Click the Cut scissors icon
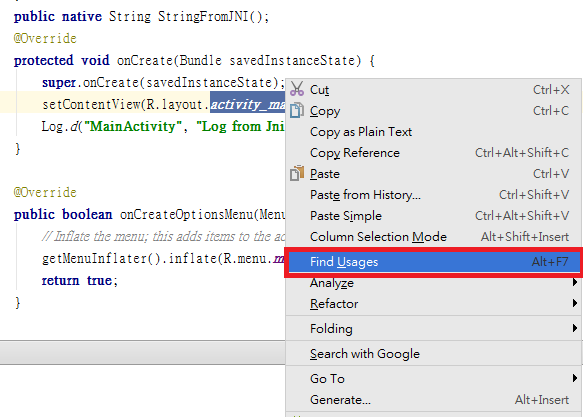Screen dimensions: 583x417 [297, 89]
